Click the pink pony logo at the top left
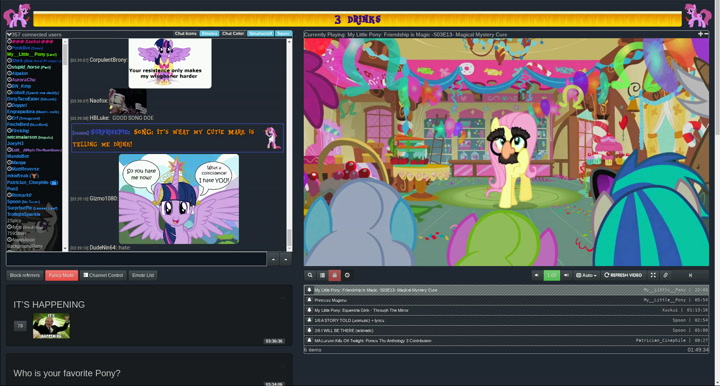The image size is (720, 386). click(17, 16)
